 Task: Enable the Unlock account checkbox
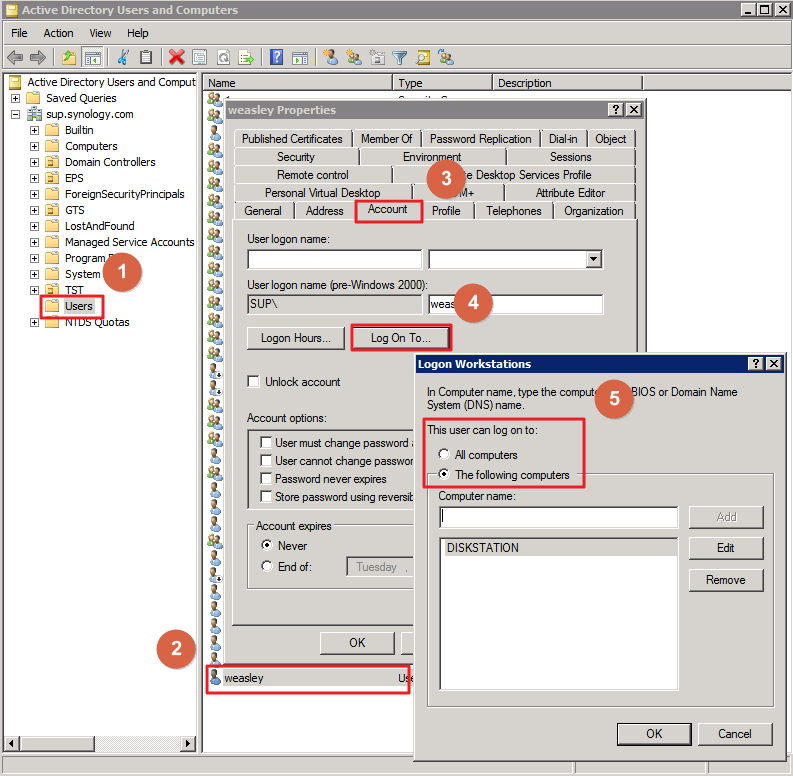coord(254,382)
